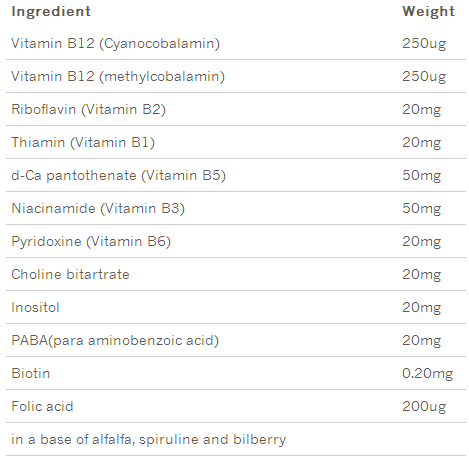Click the 0.20mg weight for Biotin
Viewport: 469px width, 468px height.
(x=427, y=374)
